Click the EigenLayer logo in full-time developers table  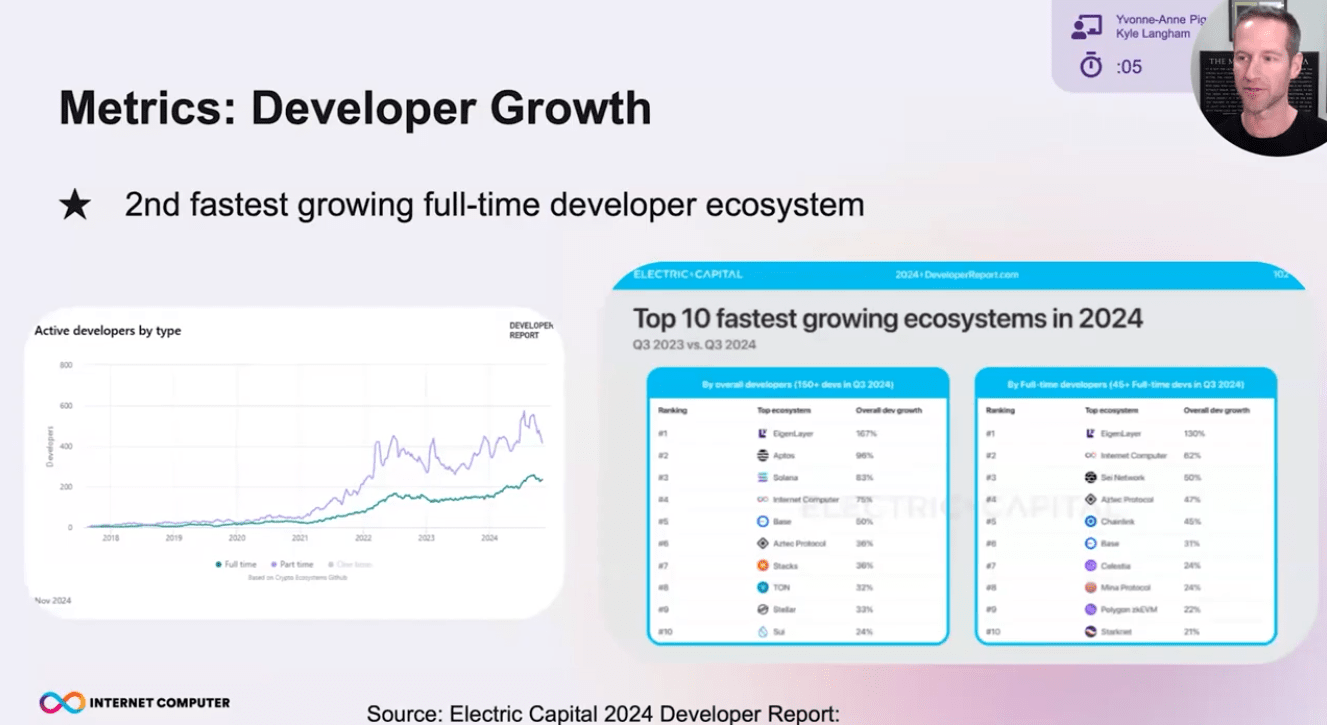click(x=1091, y=433)
